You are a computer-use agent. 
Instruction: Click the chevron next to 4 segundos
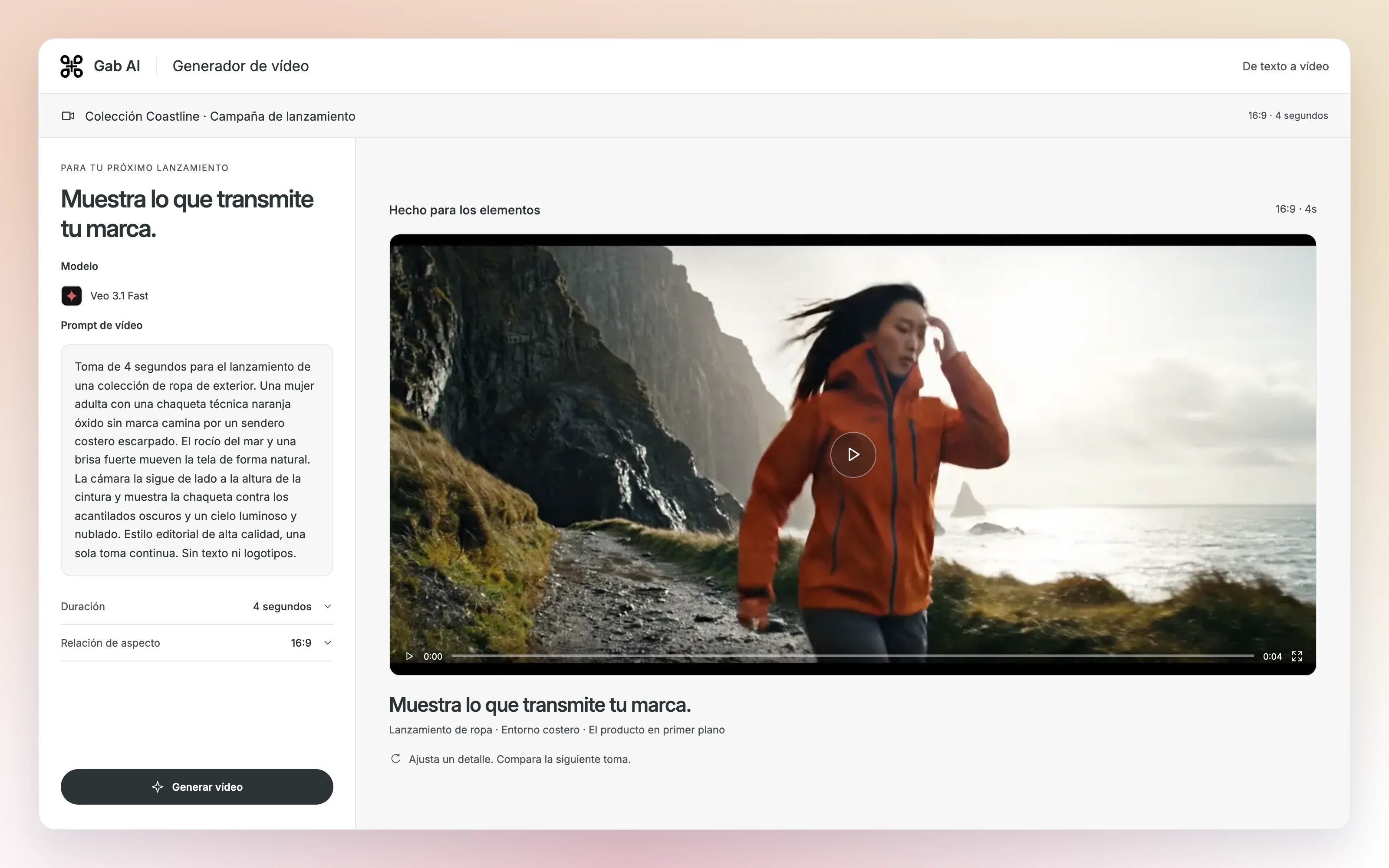click(328, 606)
